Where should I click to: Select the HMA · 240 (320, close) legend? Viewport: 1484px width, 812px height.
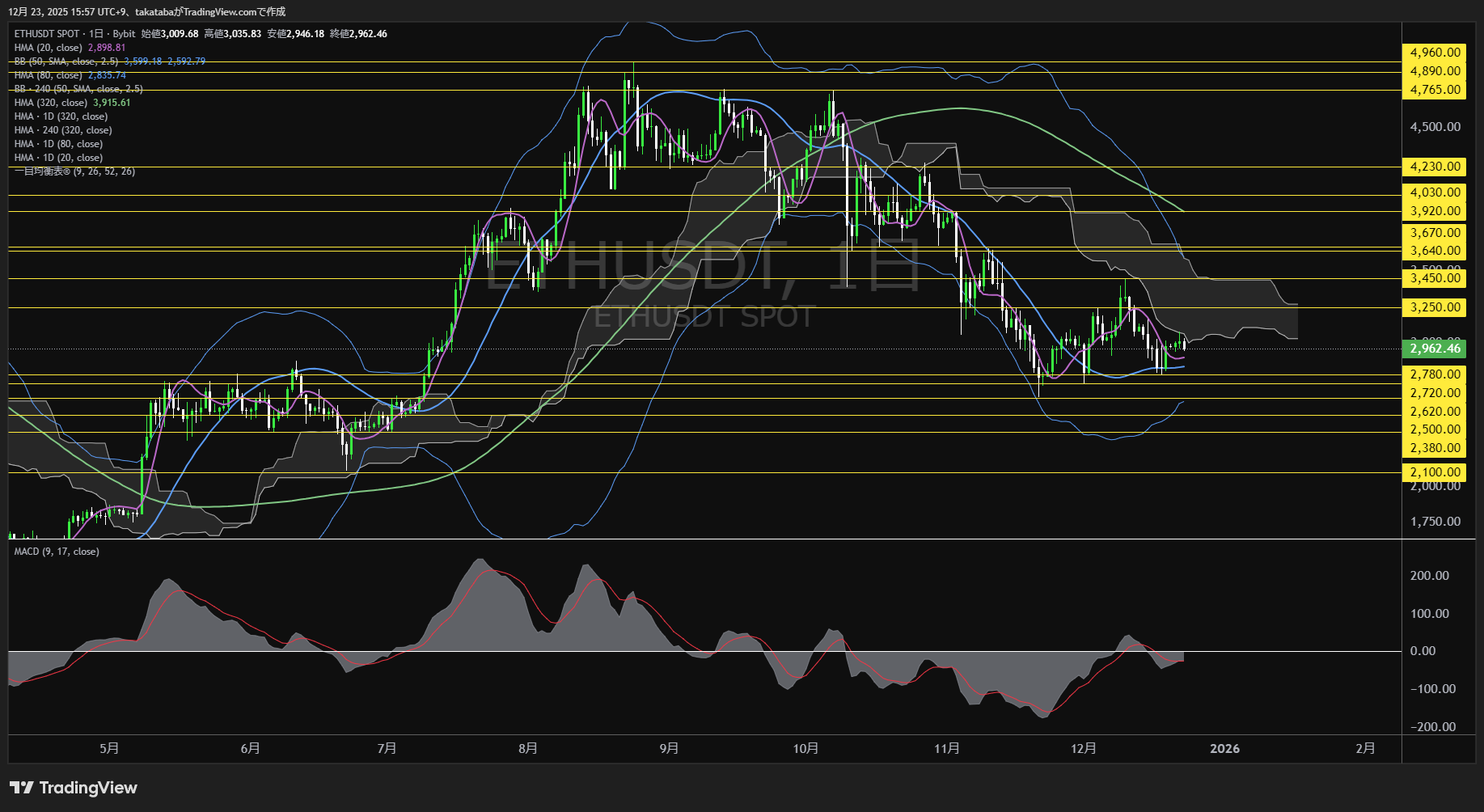(63, 130)
